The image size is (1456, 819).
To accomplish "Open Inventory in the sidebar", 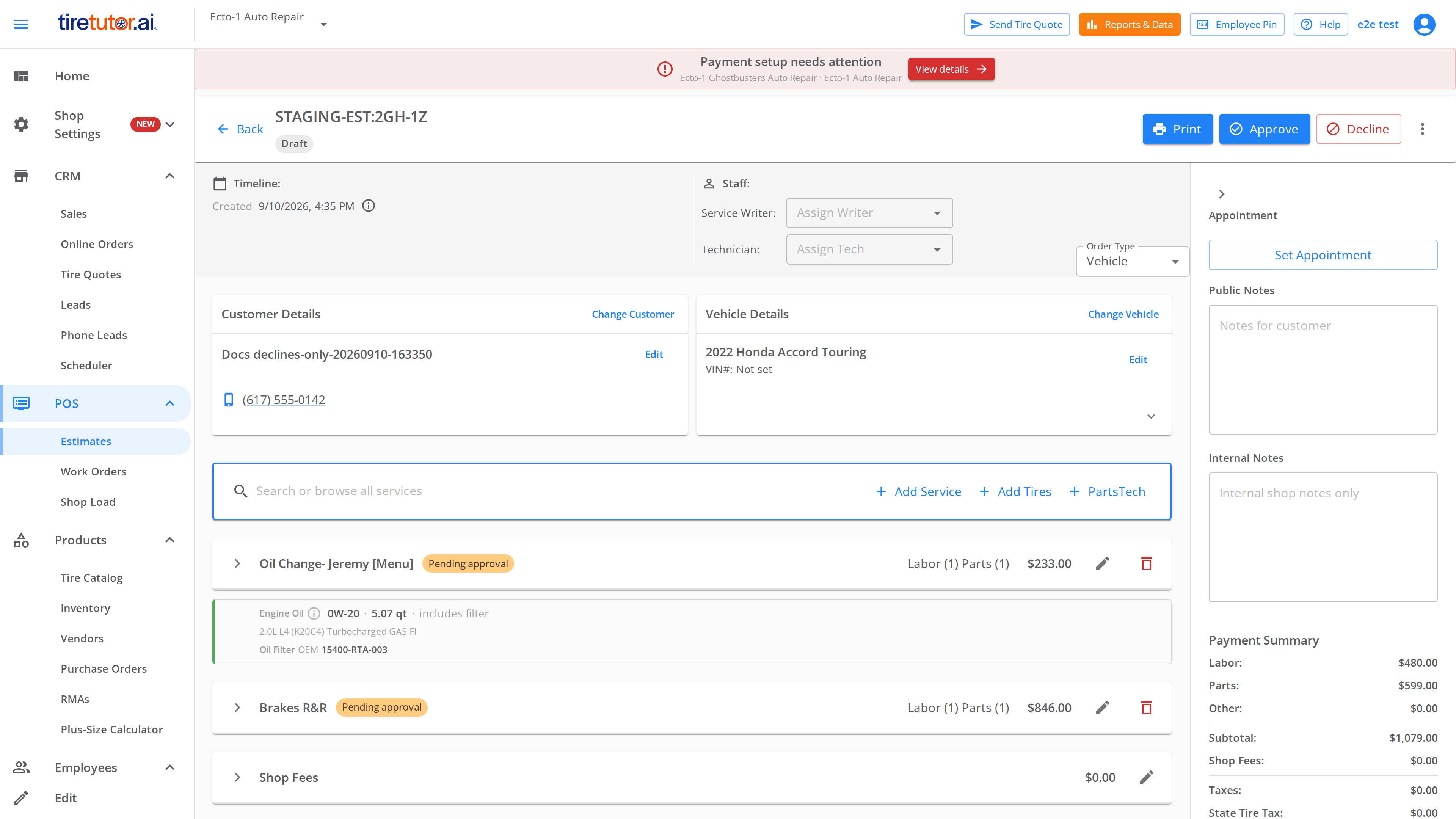I will point(85,608).
